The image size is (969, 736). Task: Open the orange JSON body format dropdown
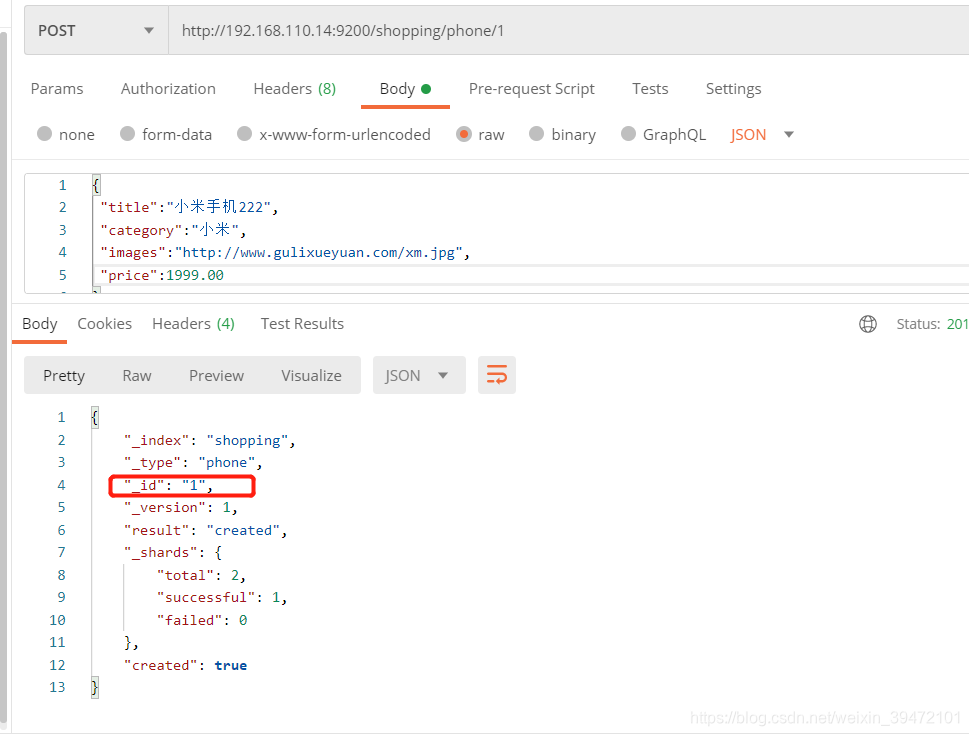[x=761, y=135]
